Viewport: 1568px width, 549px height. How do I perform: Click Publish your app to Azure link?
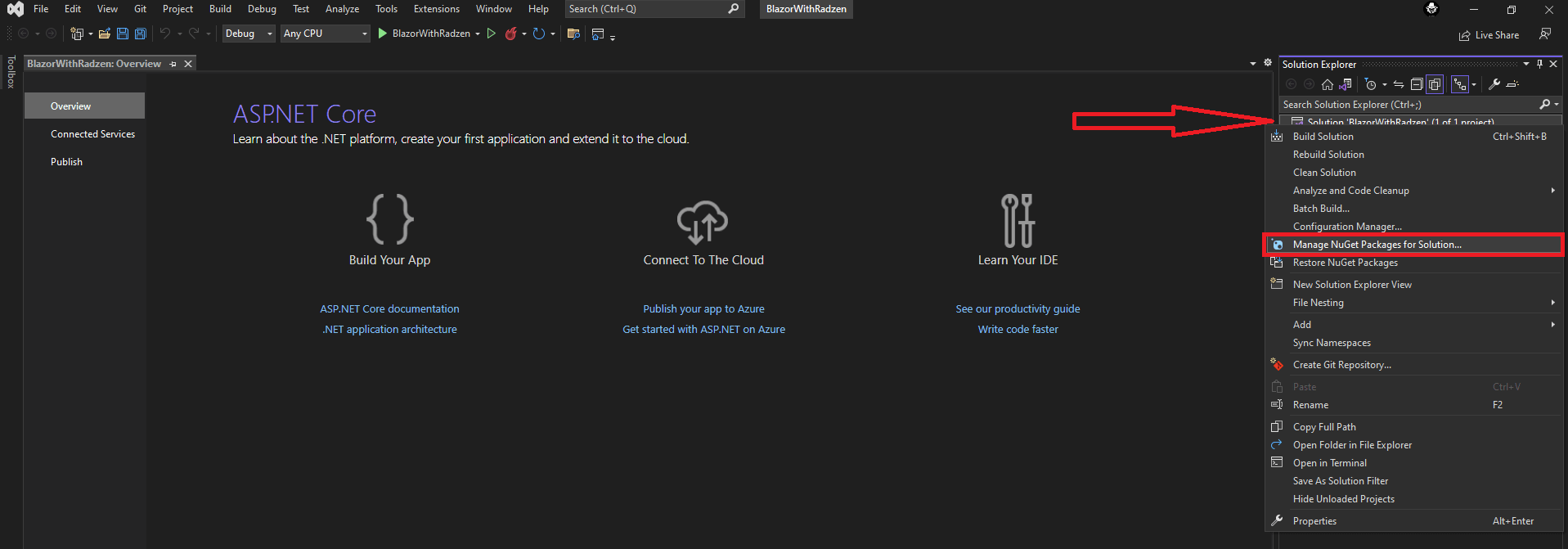(x=703, y=309)
